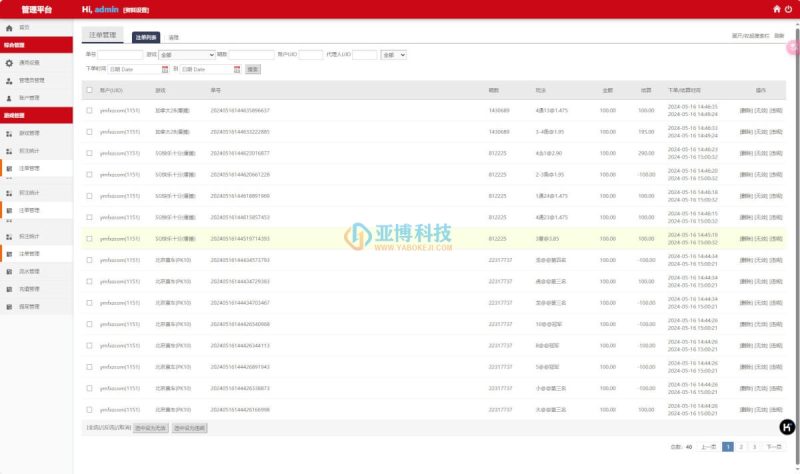Tick the checkbox of the highlighted 14:45:19 row

tap(89, 239)
